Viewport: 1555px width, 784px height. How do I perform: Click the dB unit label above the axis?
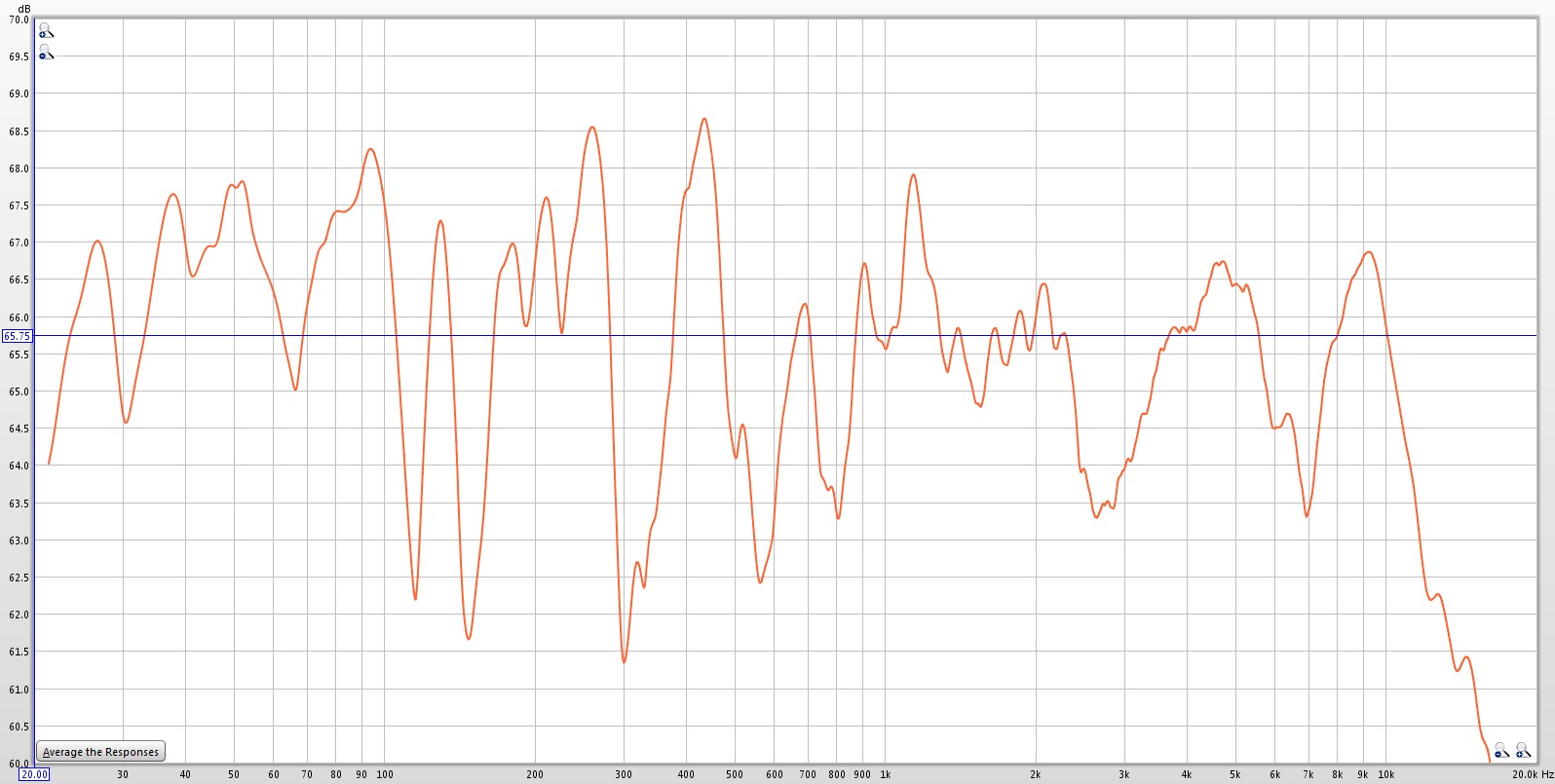point(24,9)
